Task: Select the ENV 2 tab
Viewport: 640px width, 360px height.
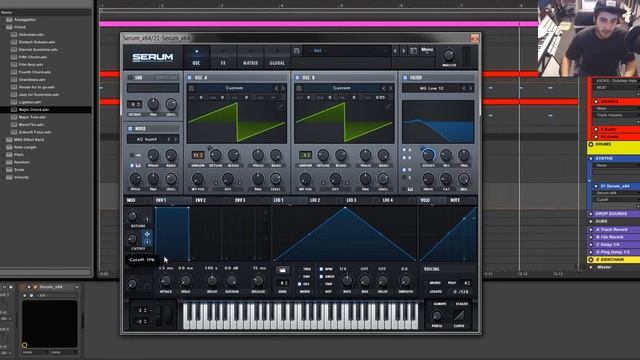Action: tap(200, 200)
